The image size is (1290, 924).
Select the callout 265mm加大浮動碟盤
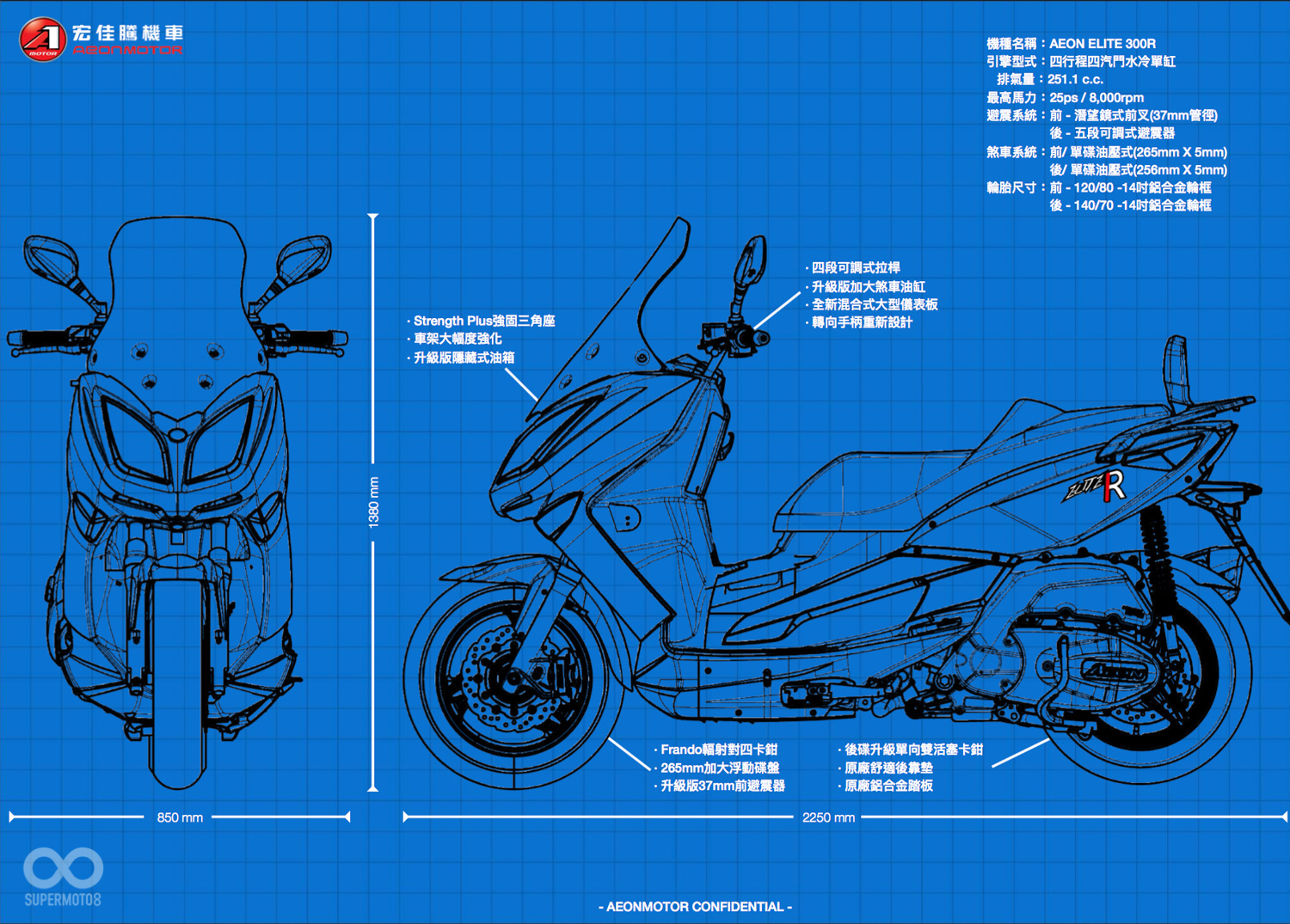tap(716, 768)
